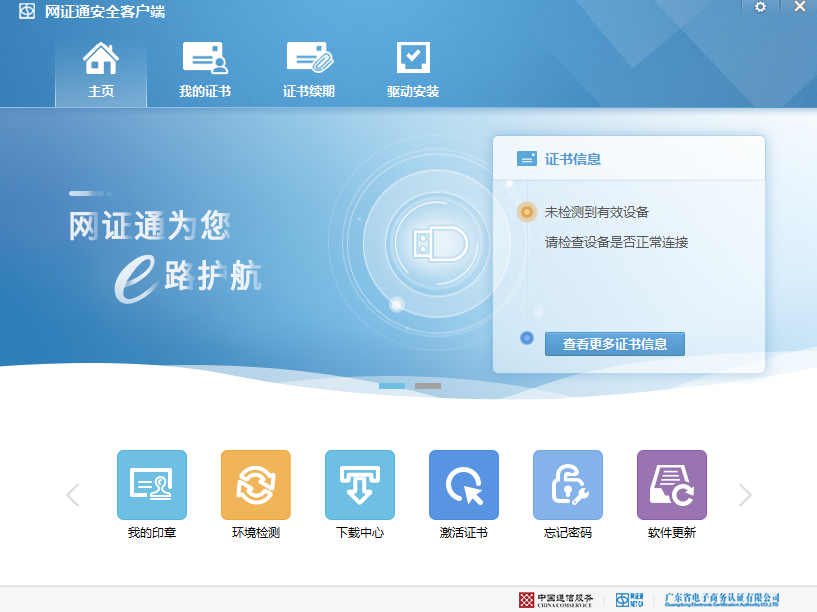The image size is (817, 612).
Task: Click the orange device status indicator
Action: pyautogui.click(x=527, y=212)
